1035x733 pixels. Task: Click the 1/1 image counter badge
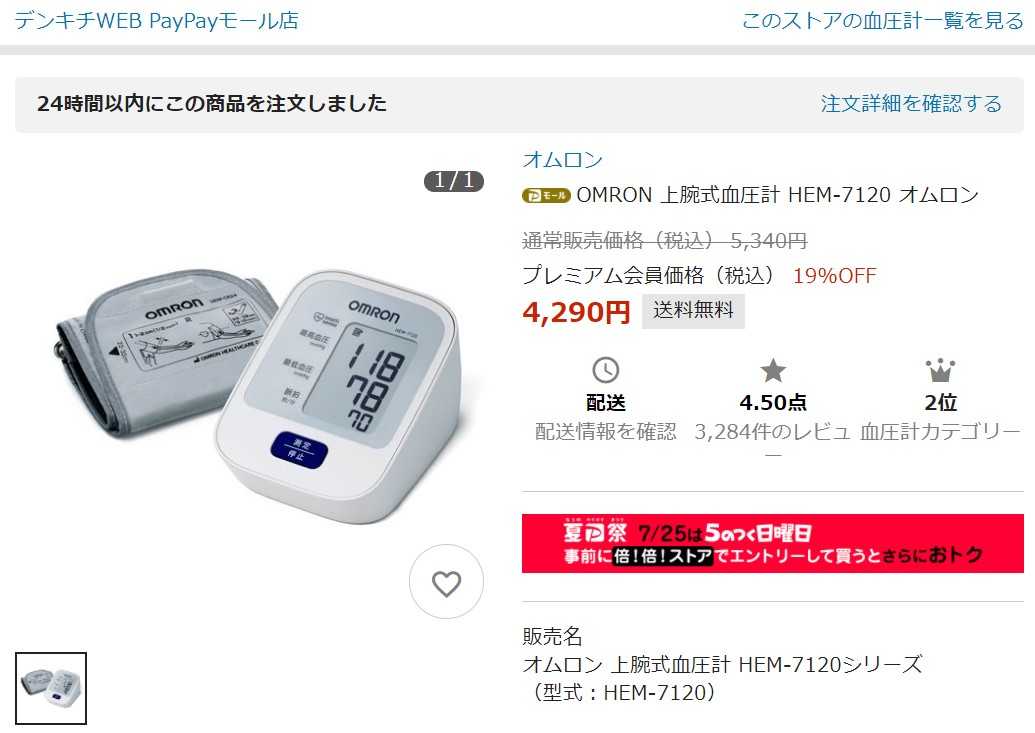point(453,180)
